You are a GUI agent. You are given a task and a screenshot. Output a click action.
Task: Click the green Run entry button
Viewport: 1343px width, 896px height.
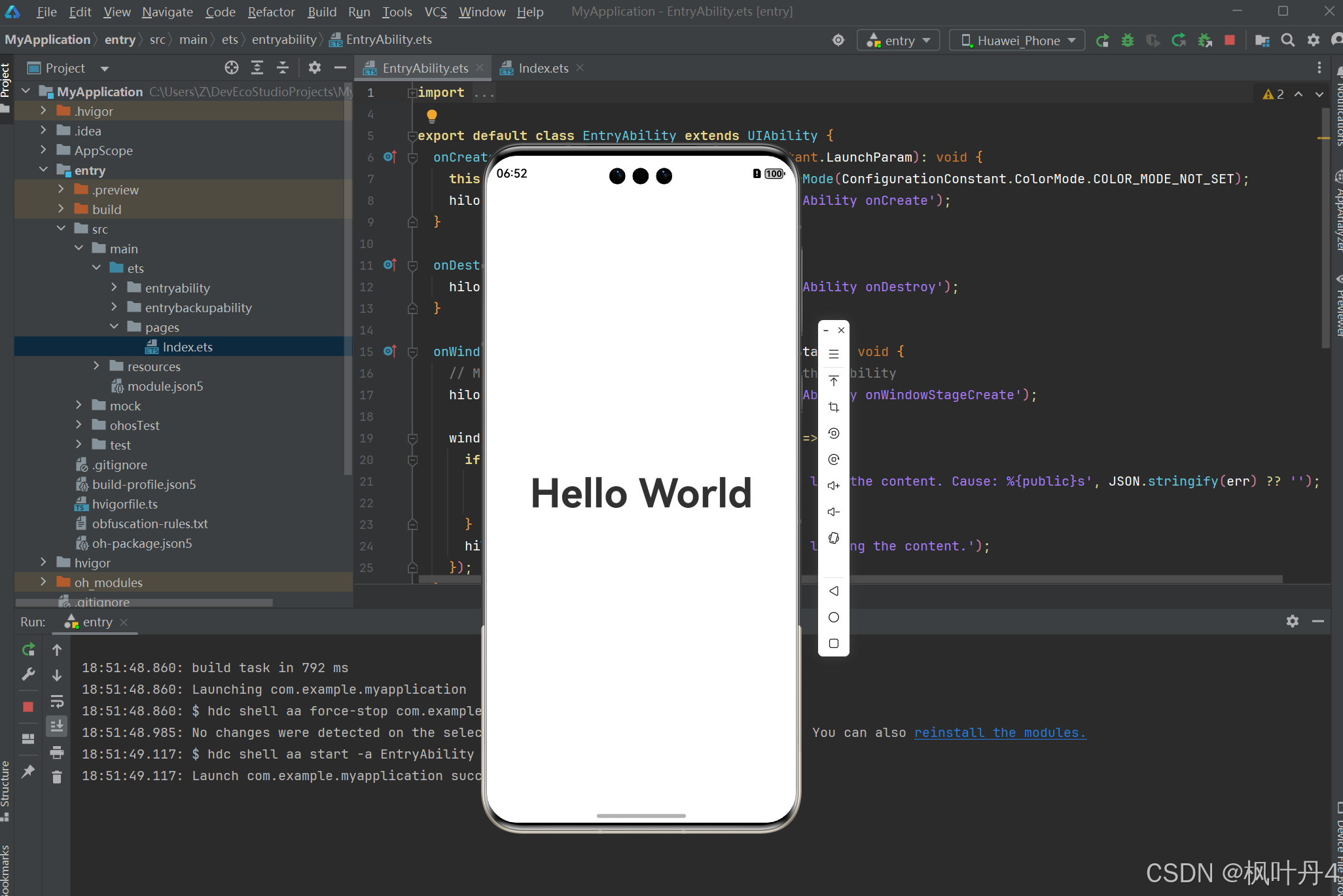pyautogui.click(x=1102, y=41)
